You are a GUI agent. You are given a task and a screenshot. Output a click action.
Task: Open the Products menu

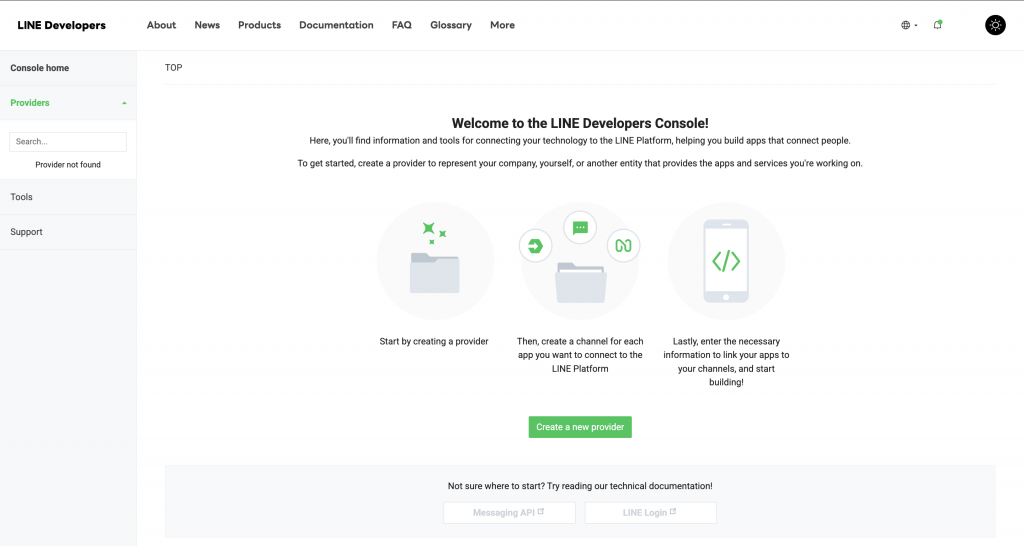(259, 25)
